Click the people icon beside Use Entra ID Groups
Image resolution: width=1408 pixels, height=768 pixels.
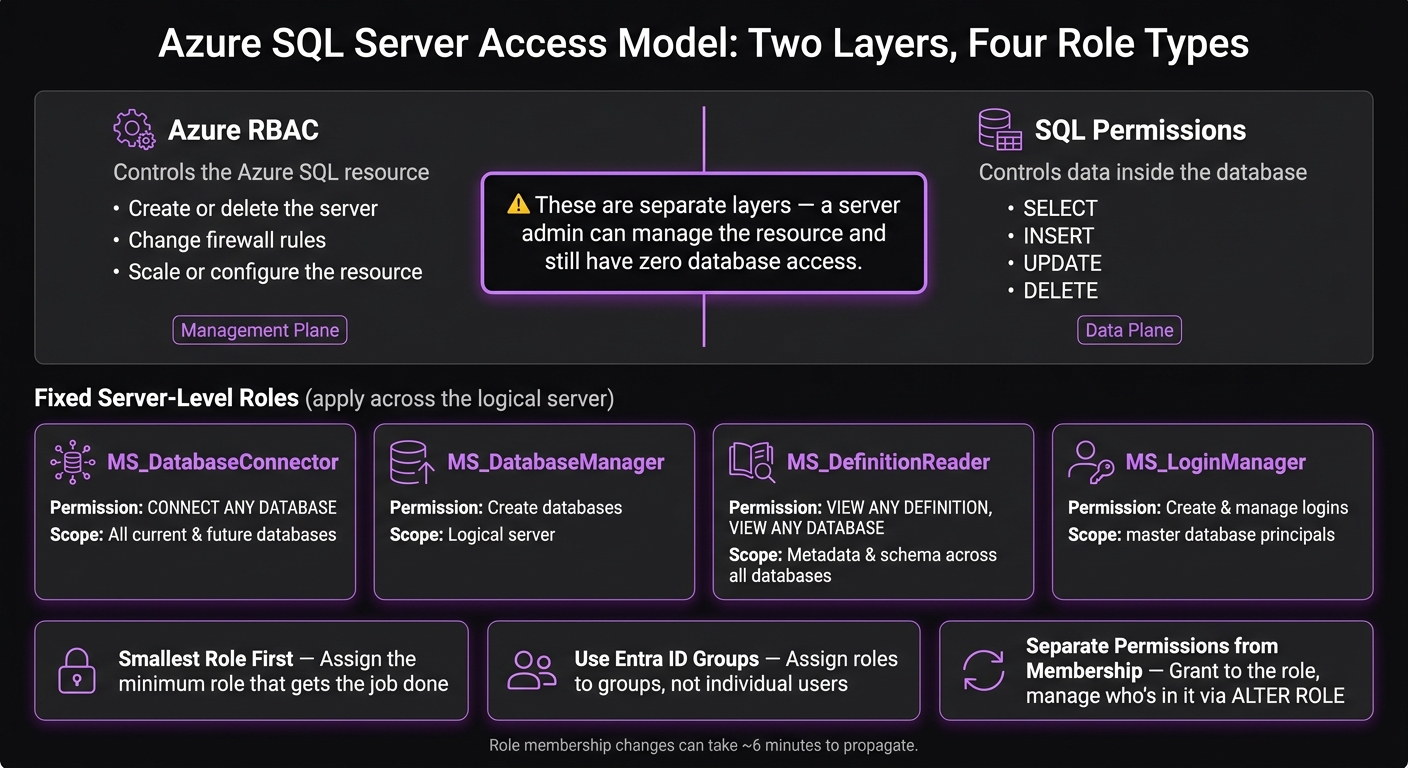coord(531,670)
